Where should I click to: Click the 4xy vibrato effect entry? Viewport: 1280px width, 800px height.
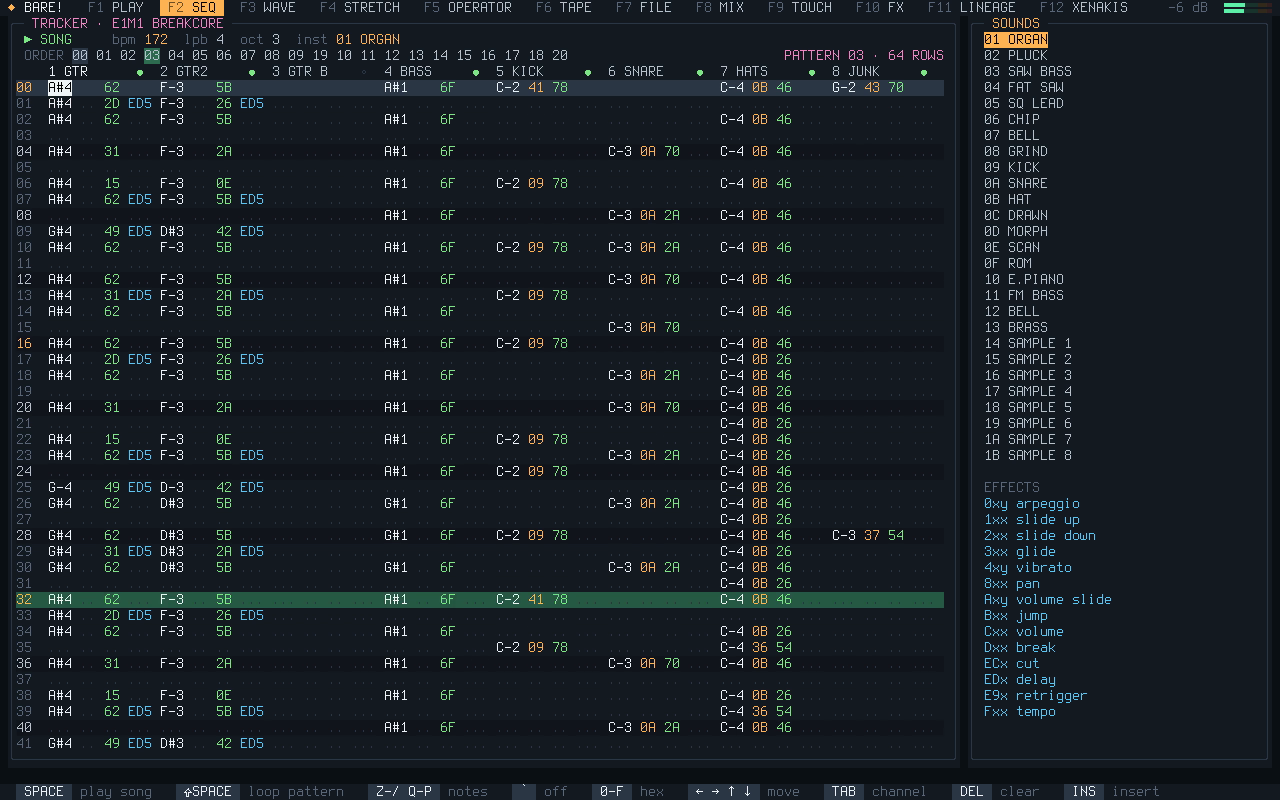point(1028,567)
